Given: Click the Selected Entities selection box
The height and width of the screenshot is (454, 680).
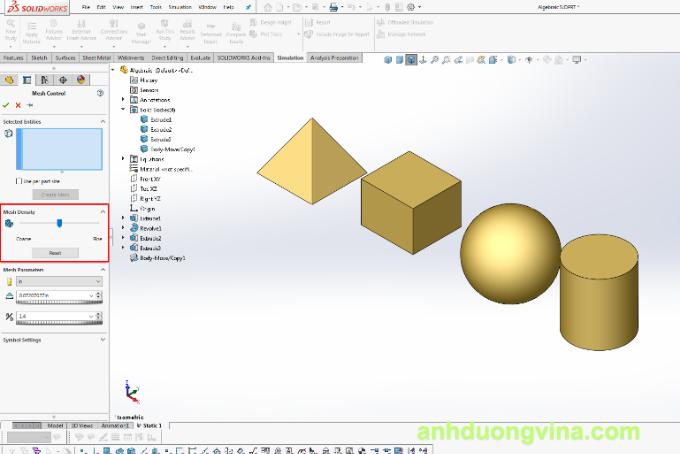Looking at the screenshot, I should pos(60,149).
